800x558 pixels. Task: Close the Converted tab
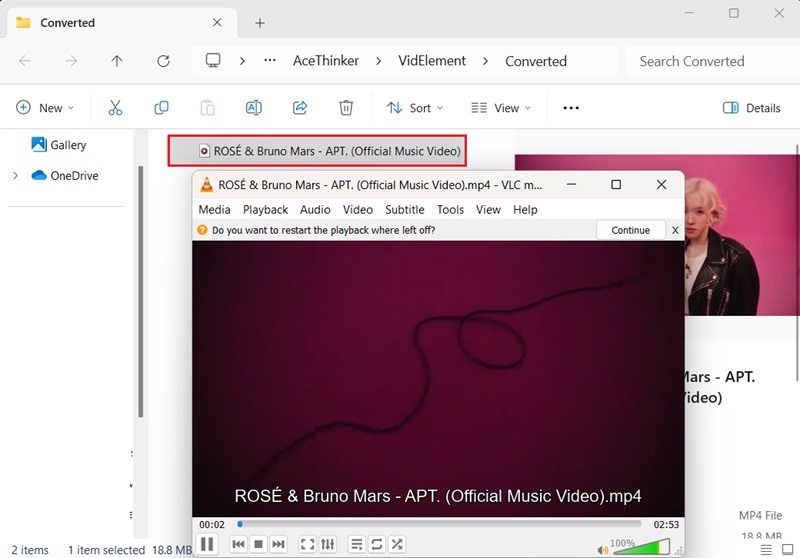point(217,22)
